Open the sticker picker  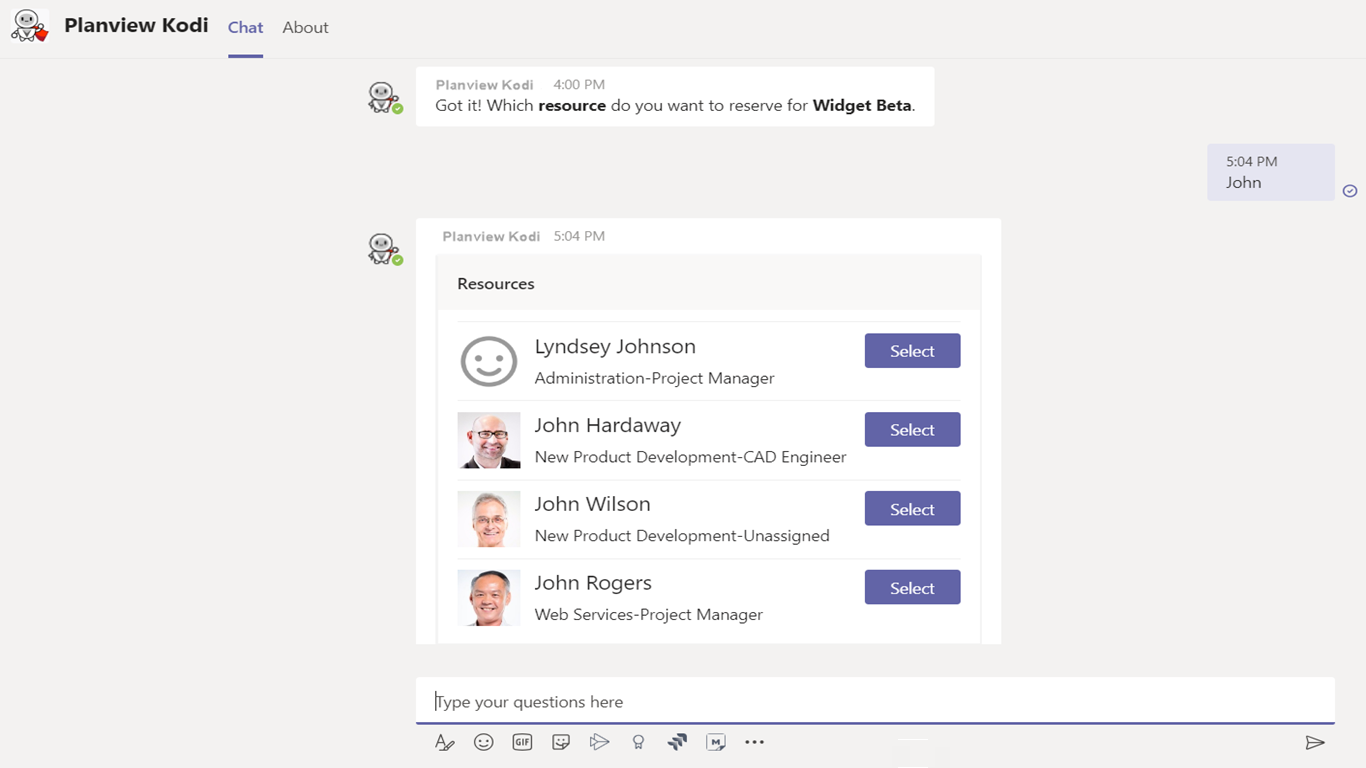561,742
